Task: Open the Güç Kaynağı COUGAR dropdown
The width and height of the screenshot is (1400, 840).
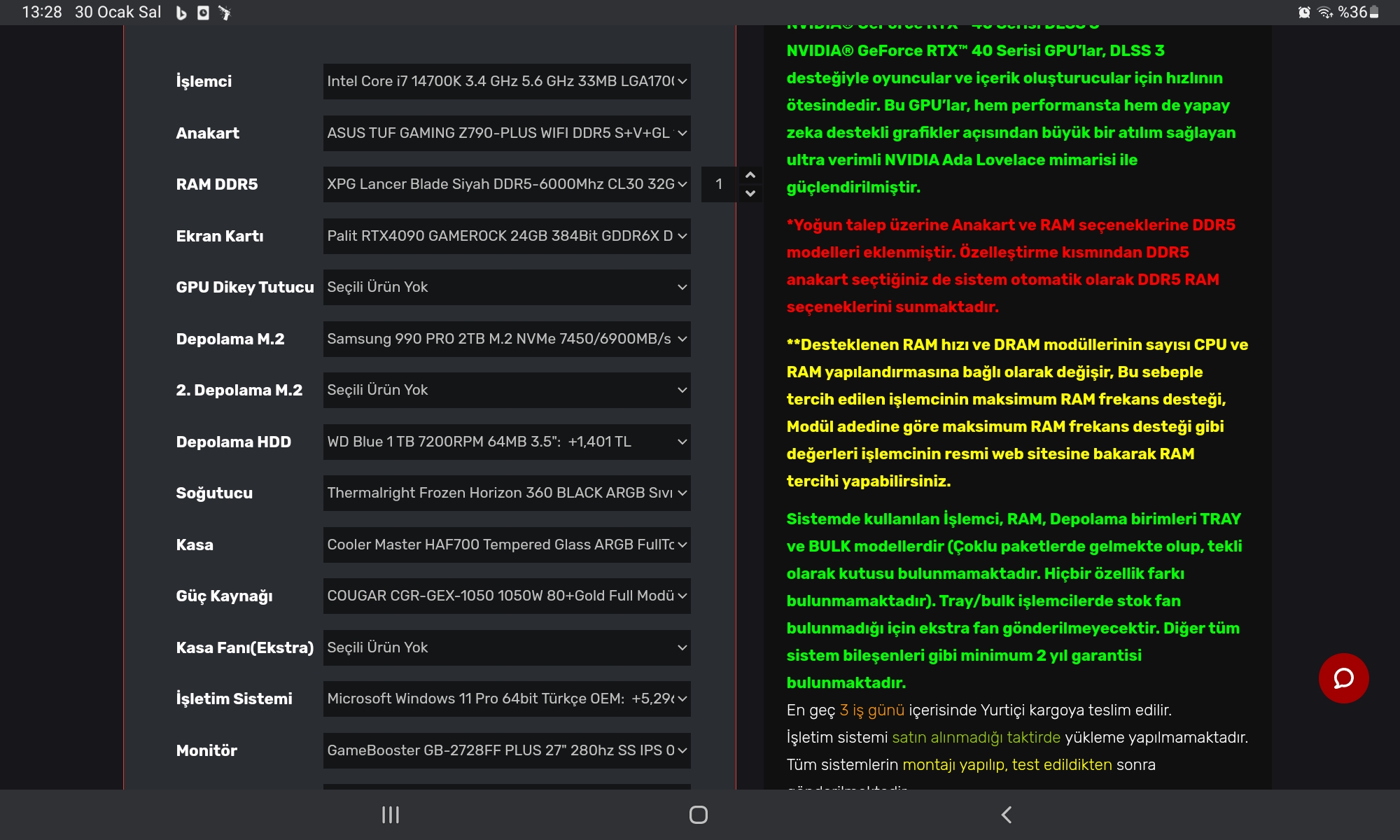Action: (507, 596)
